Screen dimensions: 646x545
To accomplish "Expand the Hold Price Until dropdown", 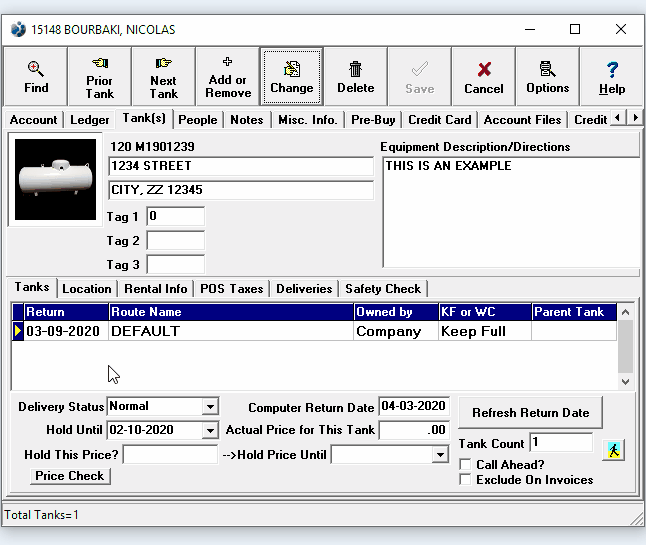I will (x=440, y=455).
